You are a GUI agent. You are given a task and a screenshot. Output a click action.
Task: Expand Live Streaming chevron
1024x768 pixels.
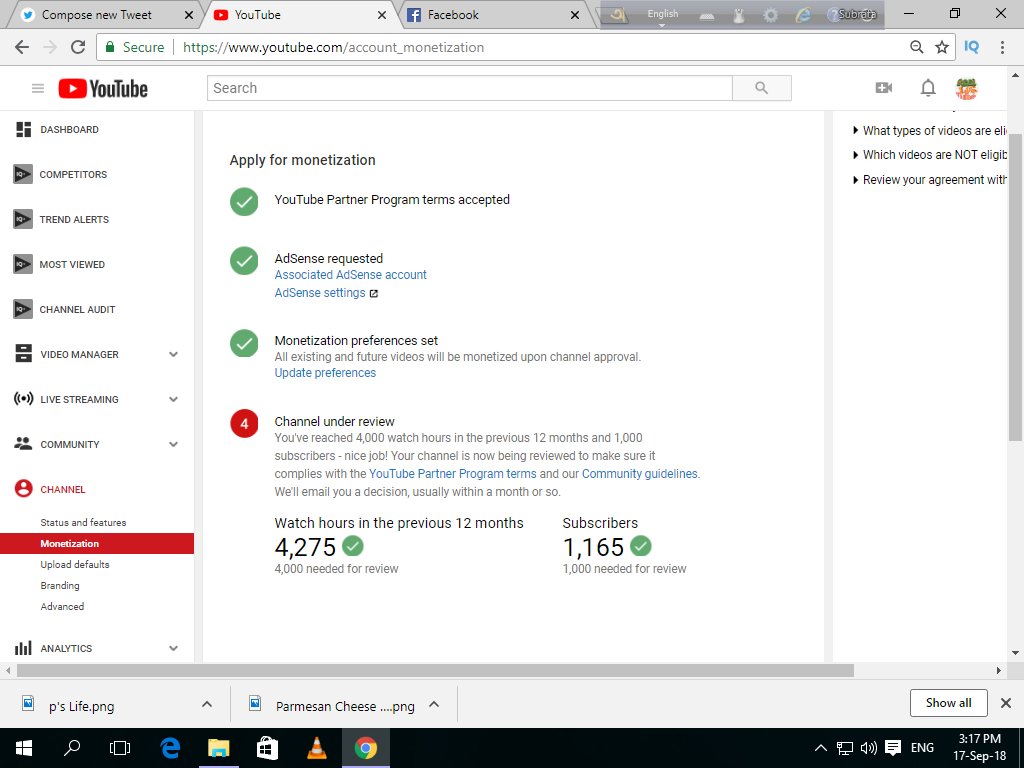(x=173, y=399)
